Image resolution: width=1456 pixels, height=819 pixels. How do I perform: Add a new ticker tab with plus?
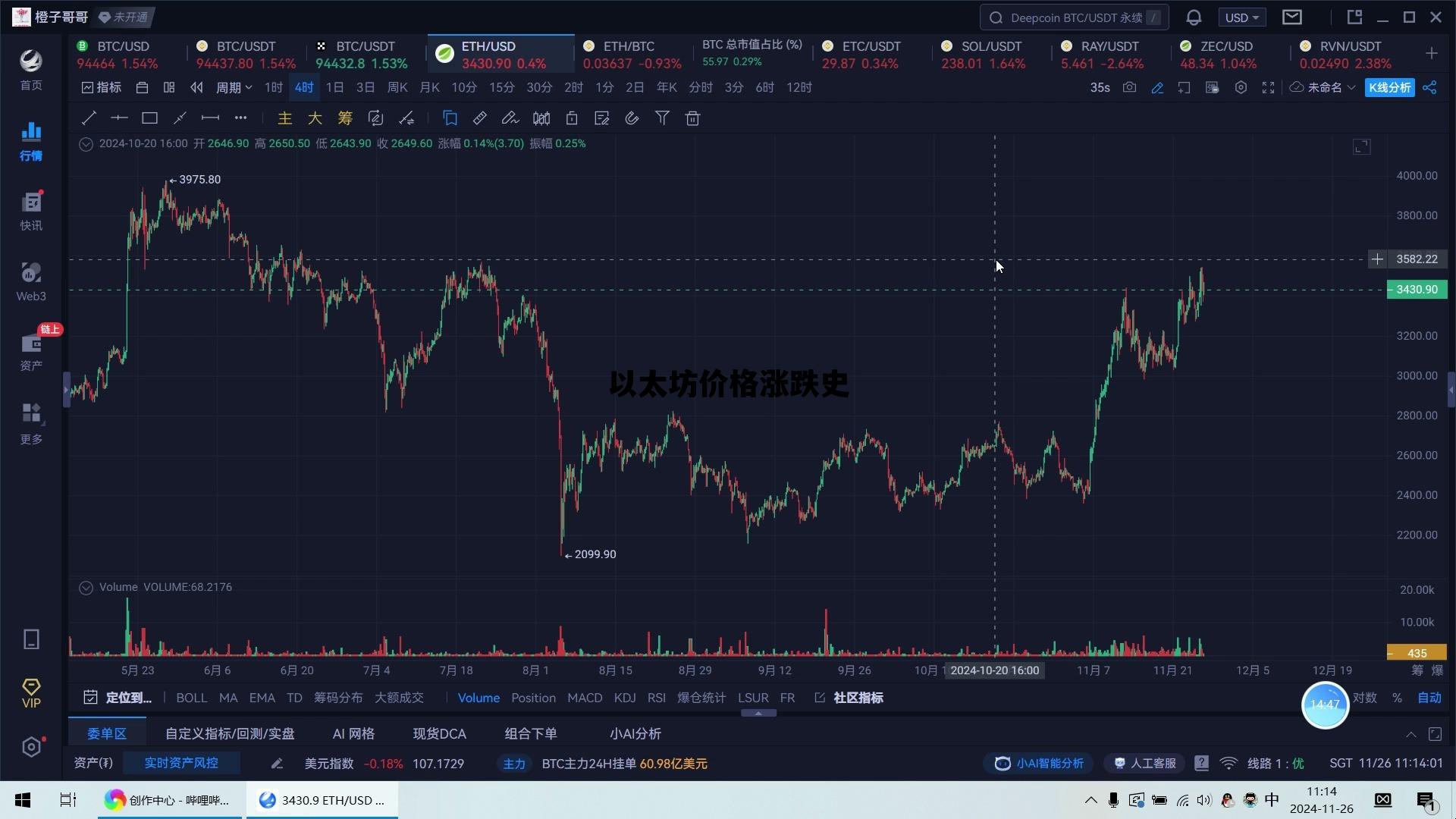coord(1432,53)
